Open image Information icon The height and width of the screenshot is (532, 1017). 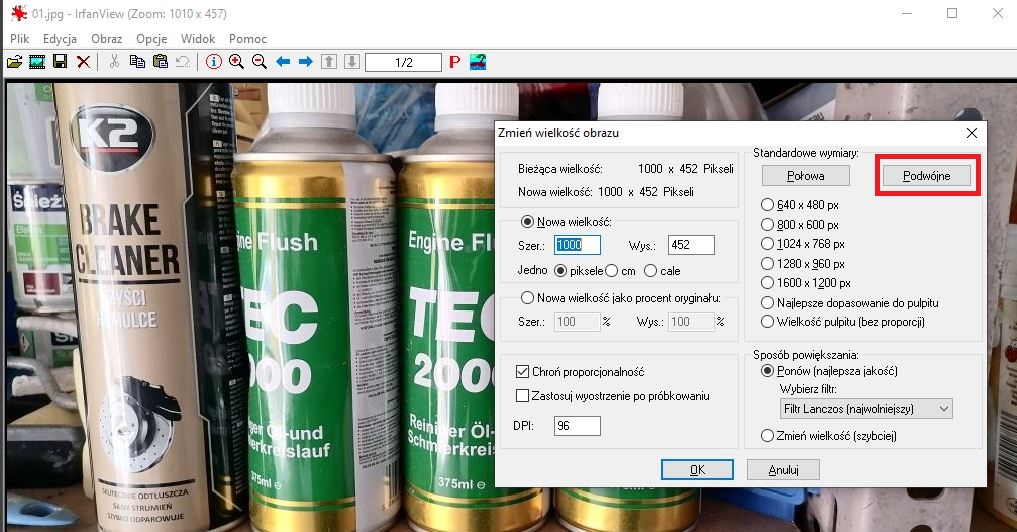[213, 62]
